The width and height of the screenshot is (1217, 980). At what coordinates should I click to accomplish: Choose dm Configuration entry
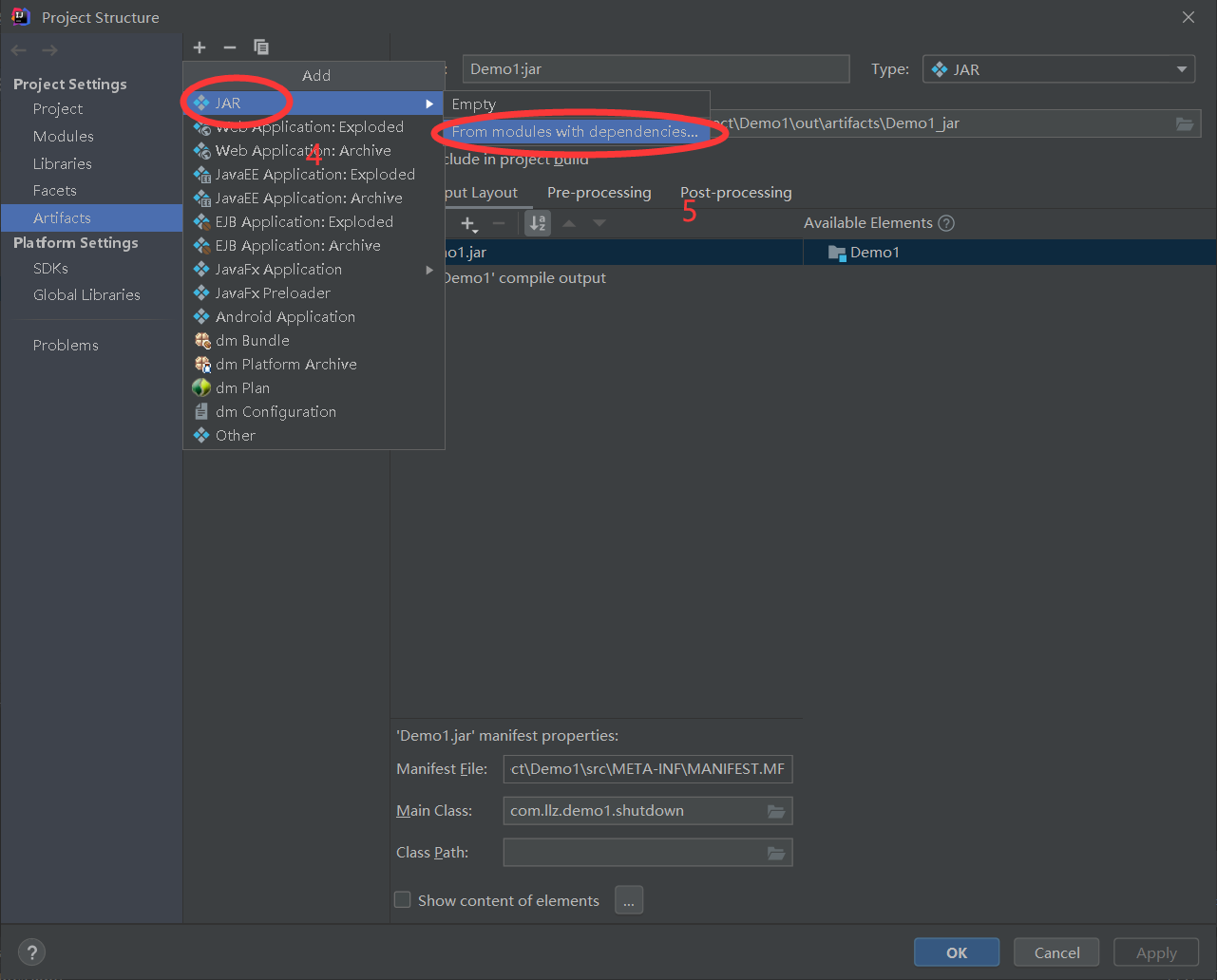point(314,411)
